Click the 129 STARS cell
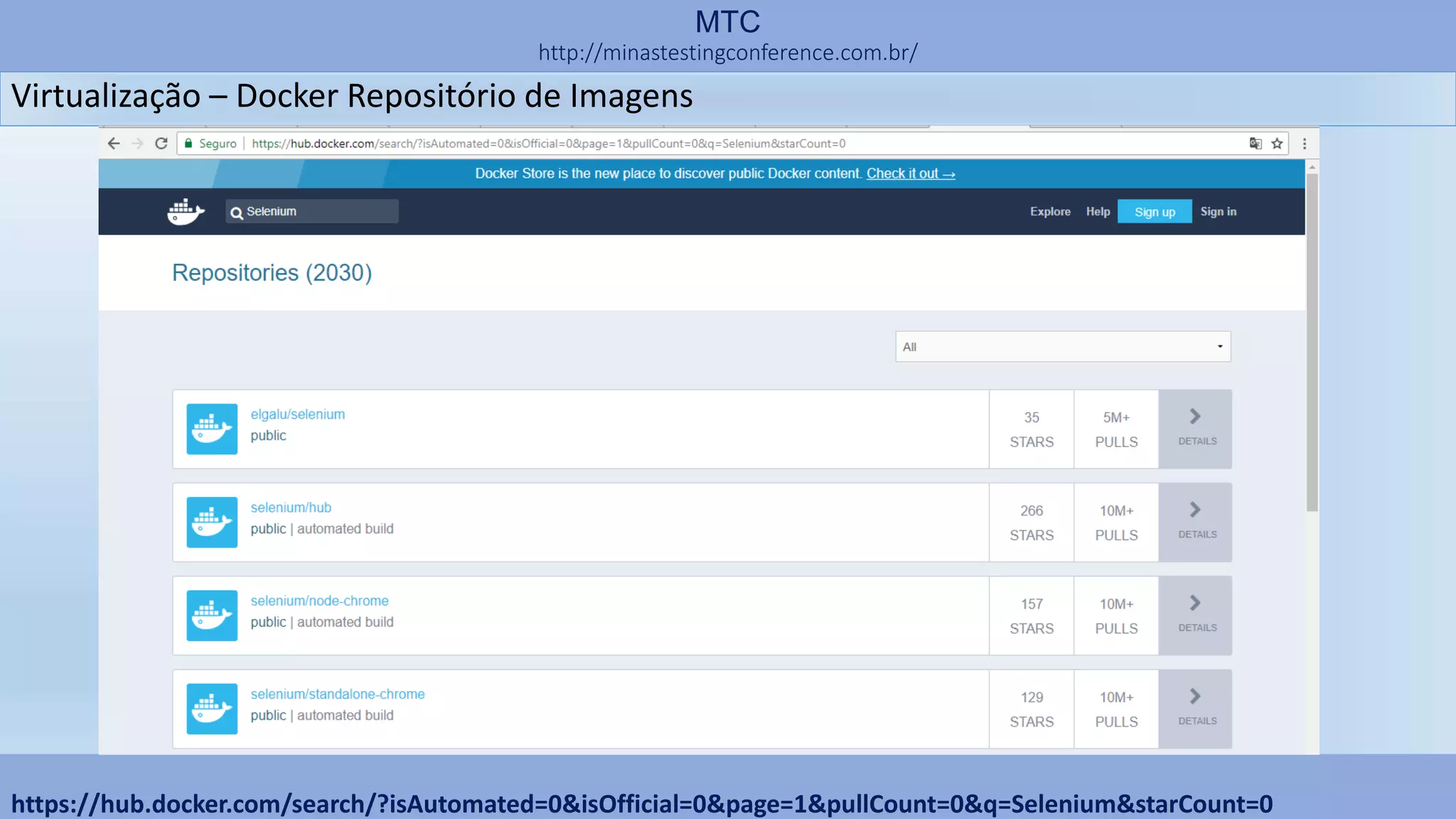1456x819 pixels. pyautogui.click(x=1032, y=709)
